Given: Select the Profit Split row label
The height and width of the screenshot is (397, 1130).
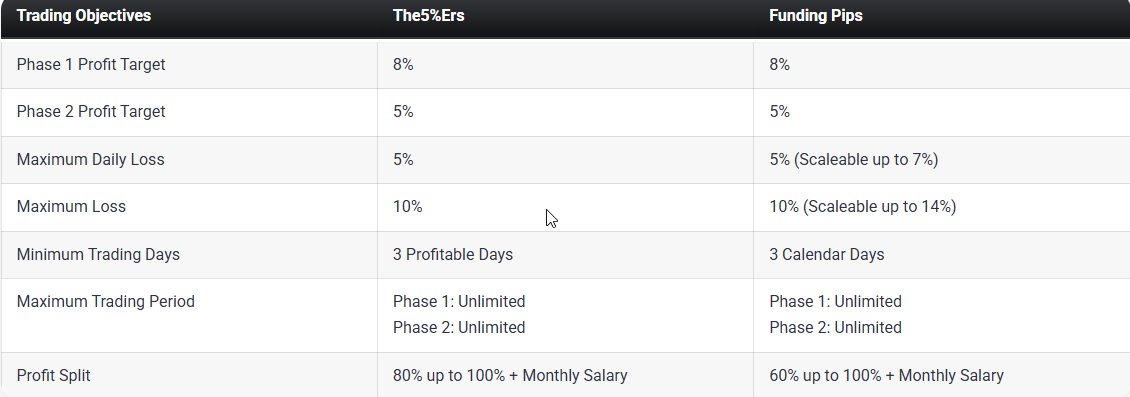Looking at the screenshot, I should [53, 375].
